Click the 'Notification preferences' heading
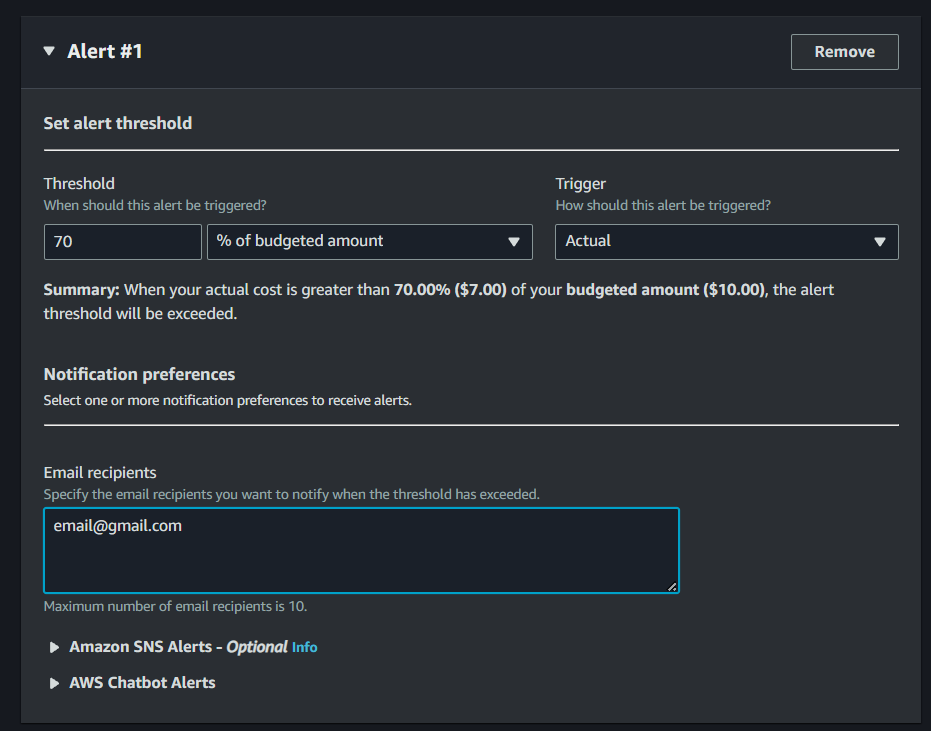Screen dimensions: 931x731 (139, 374)
